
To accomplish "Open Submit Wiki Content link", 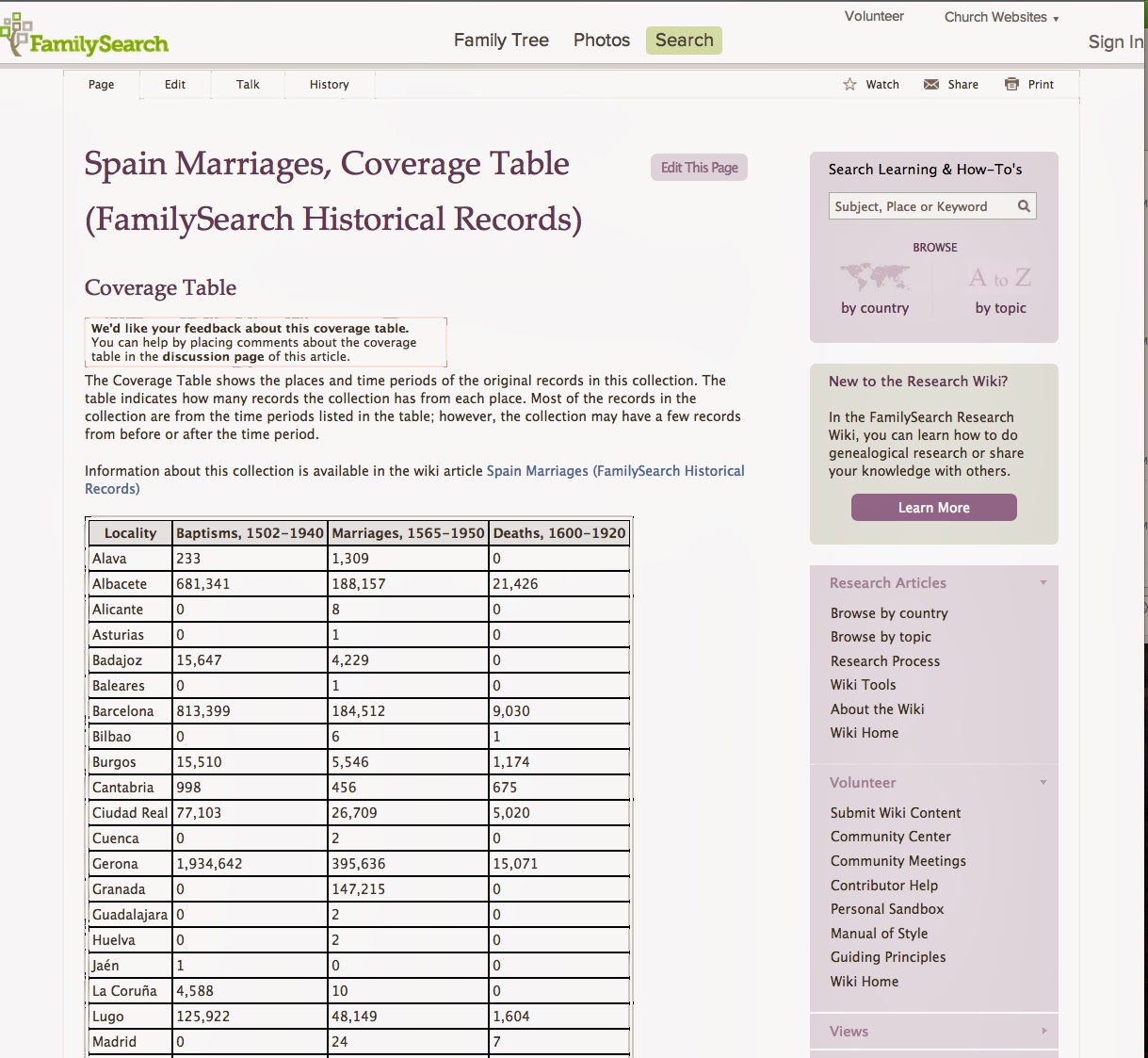I will coord(896,813).
